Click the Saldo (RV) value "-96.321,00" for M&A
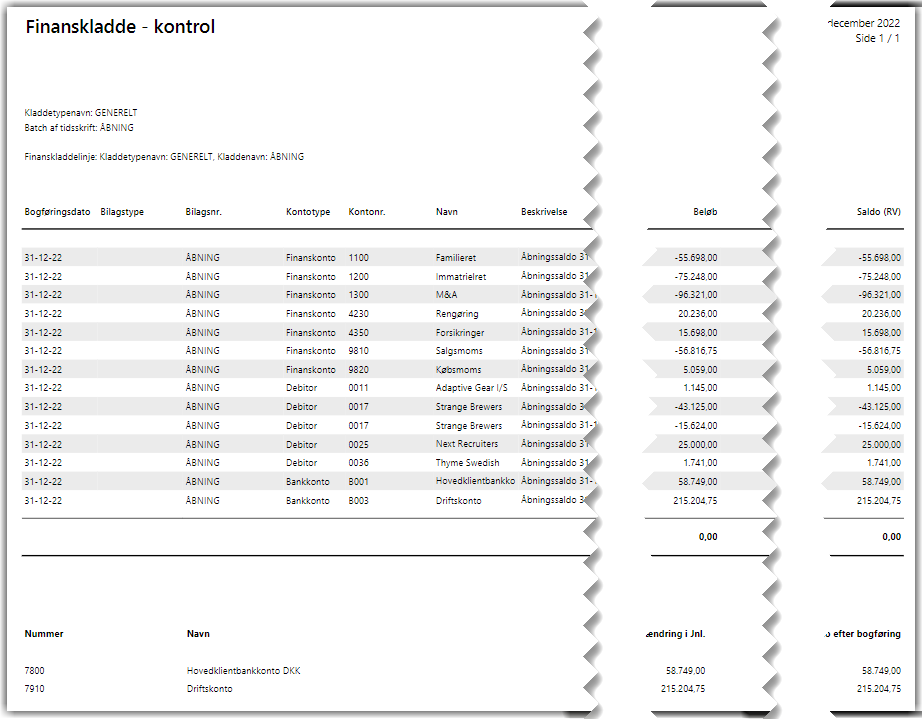Viewport: 923px width, 719px height. click(879, 295)
